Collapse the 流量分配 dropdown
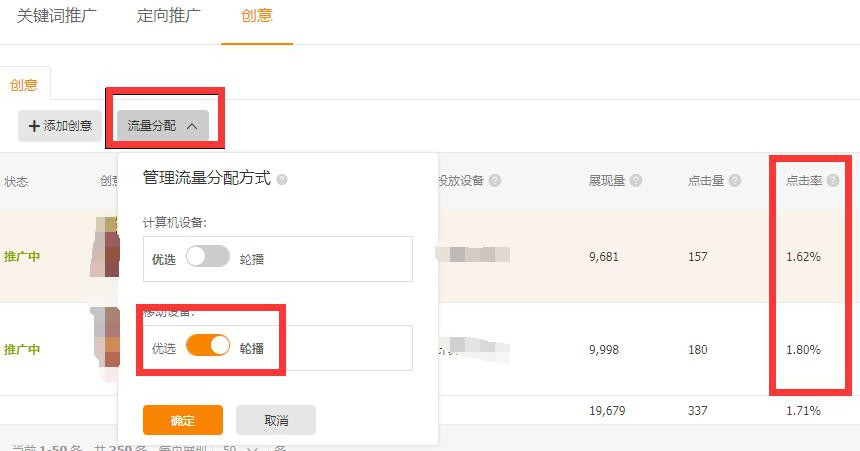This screenshot has height=451, width=860. click(163, 126)
